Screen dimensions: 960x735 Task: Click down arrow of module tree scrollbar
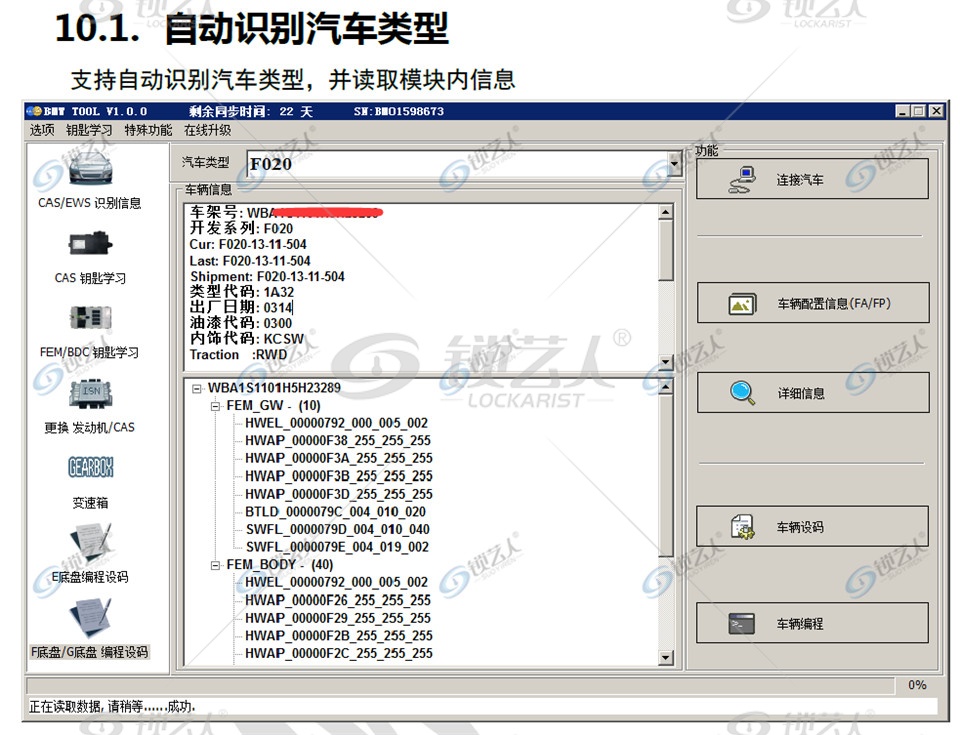666,658
